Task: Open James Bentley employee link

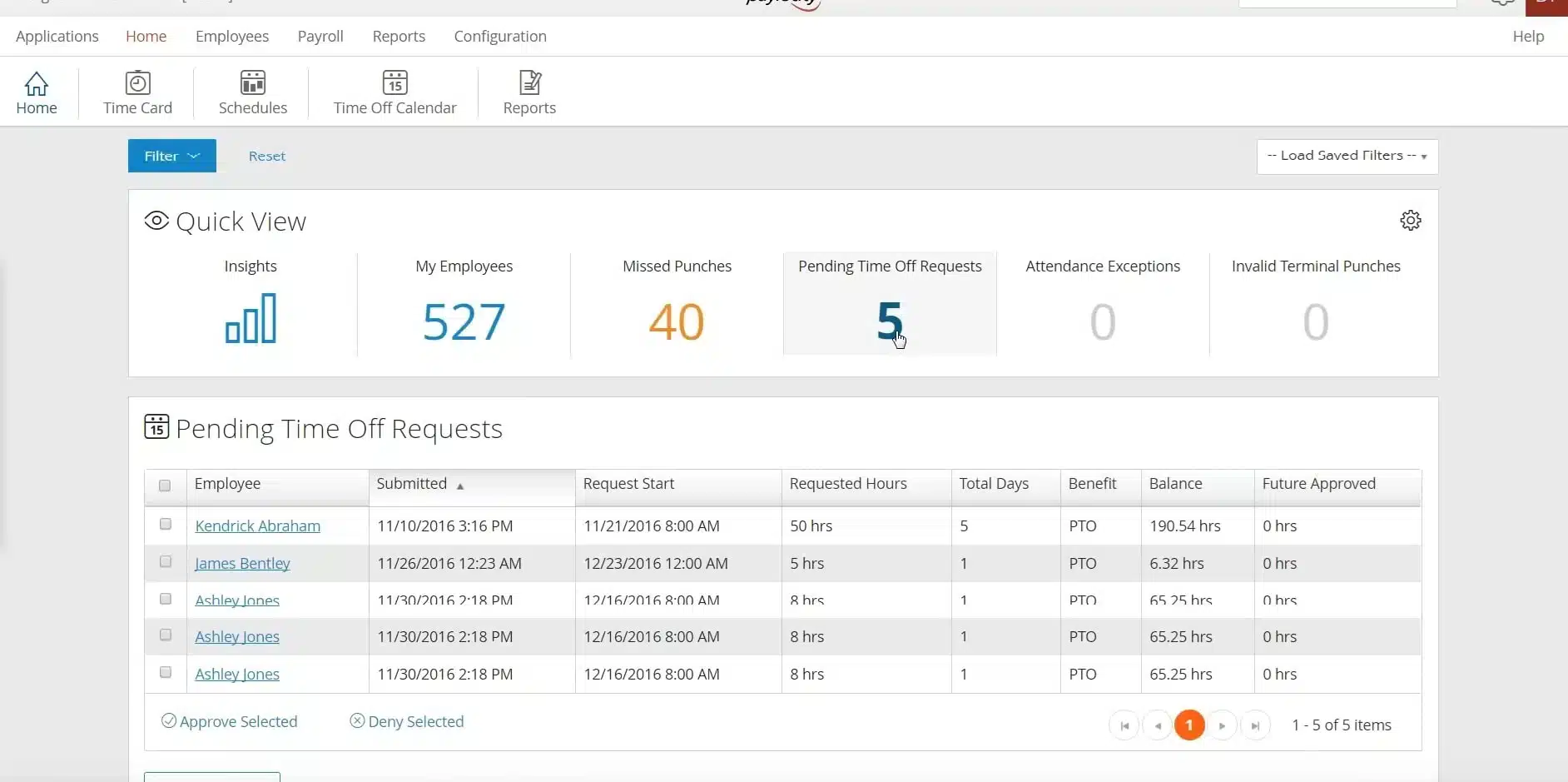Action: 242,564
